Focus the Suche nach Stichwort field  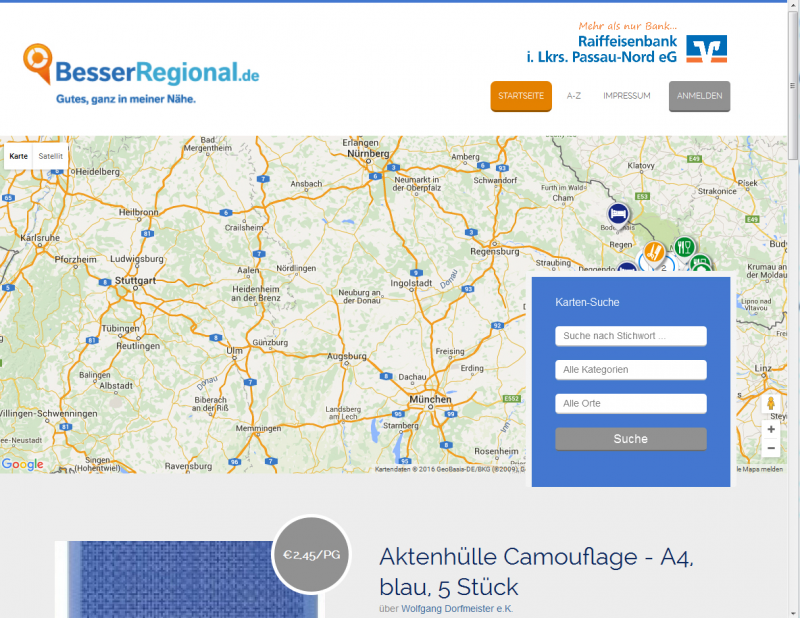point(631,336)
